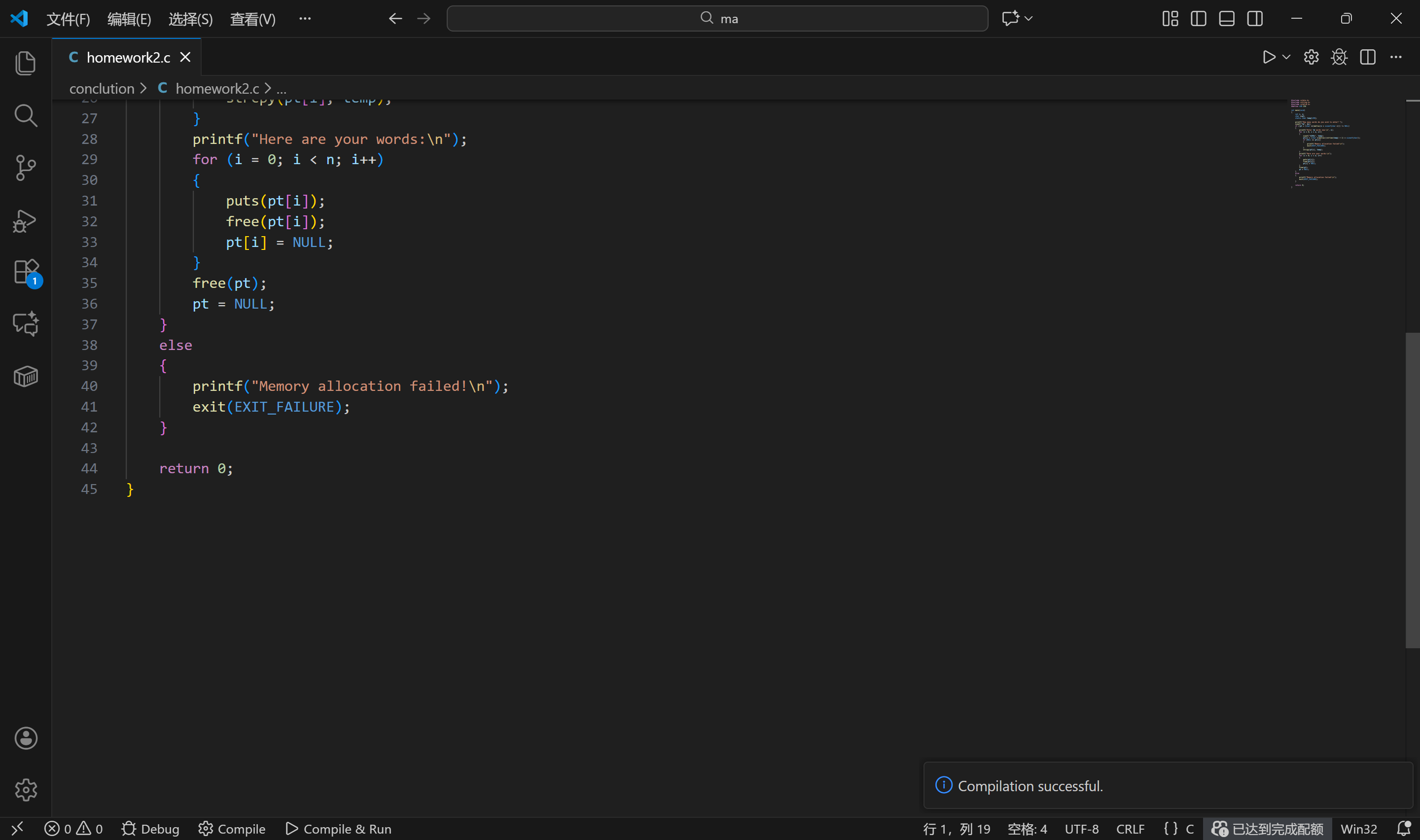Select the homework2.c editor tab
1420x840 pixels.
[x=128, y=58]
